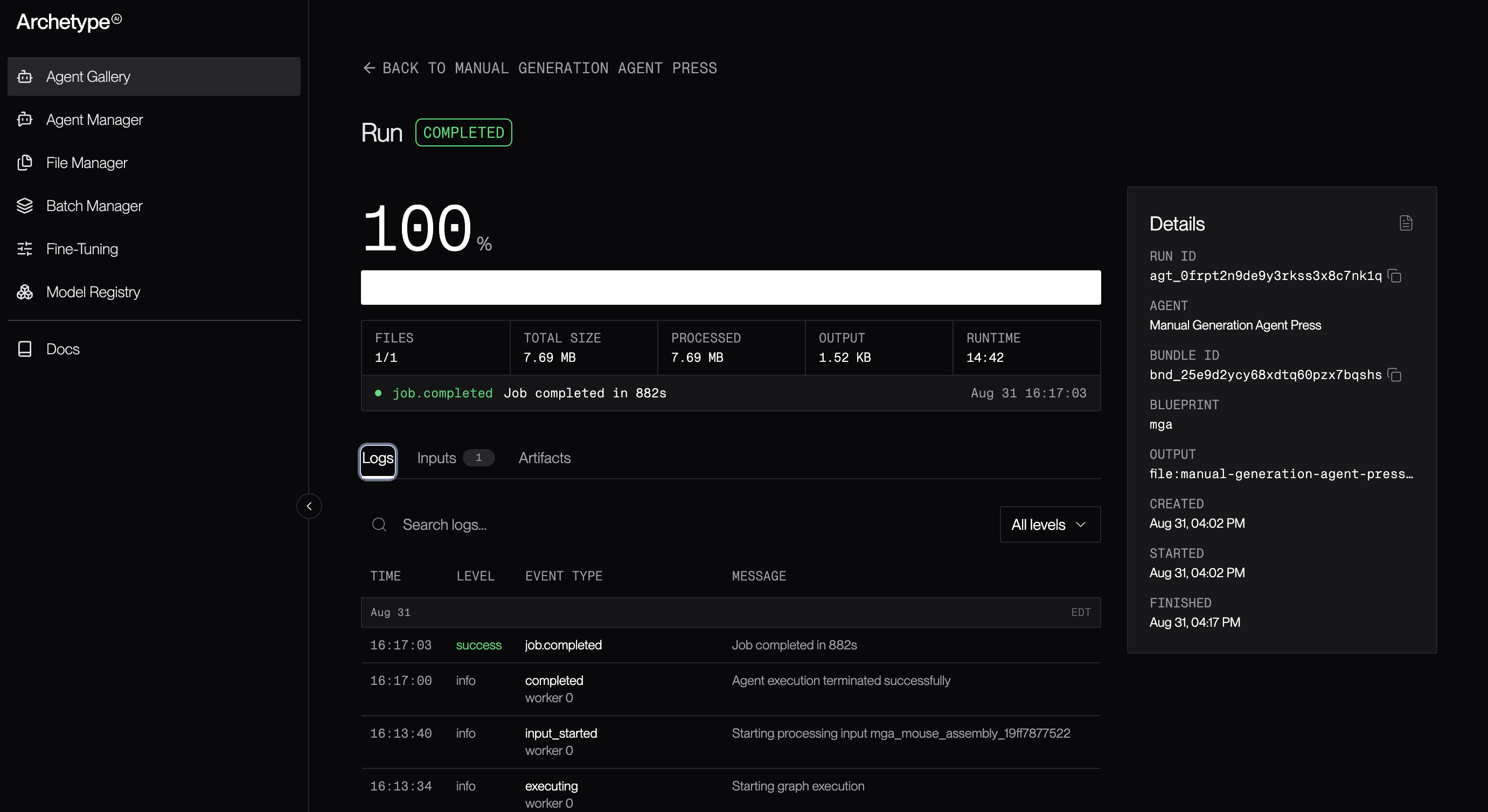Select the completed log row at 16:17:00
Viewport: 1488px width, 812px height.
click(x=731, y=689)
